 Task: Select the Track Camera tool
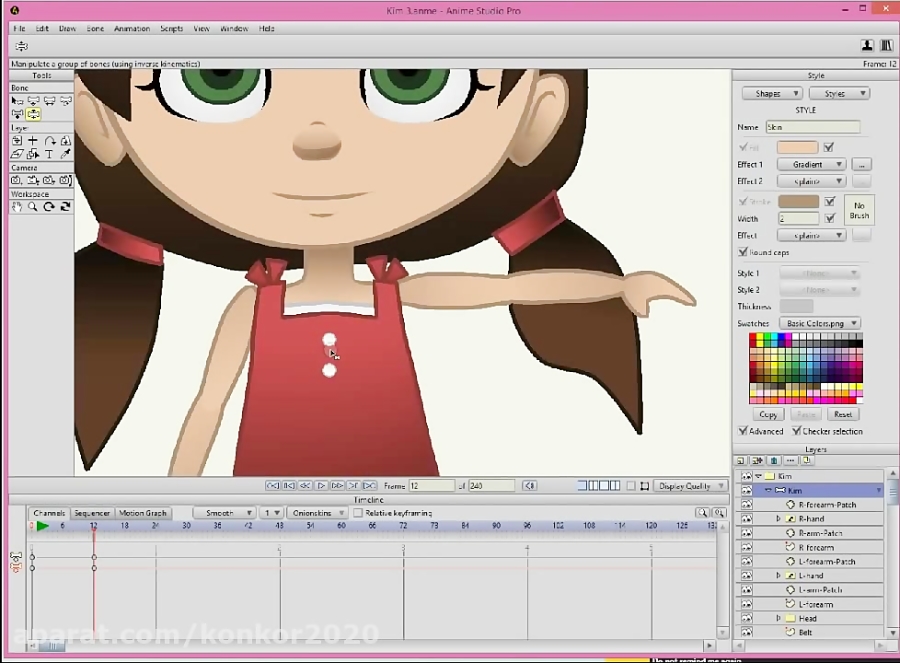16,178
